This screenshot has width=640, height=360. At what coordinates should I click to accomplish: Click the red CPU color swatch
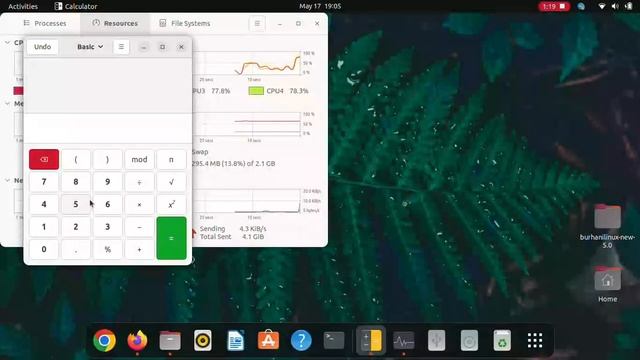pyautogui.click(x=18, y=91)
